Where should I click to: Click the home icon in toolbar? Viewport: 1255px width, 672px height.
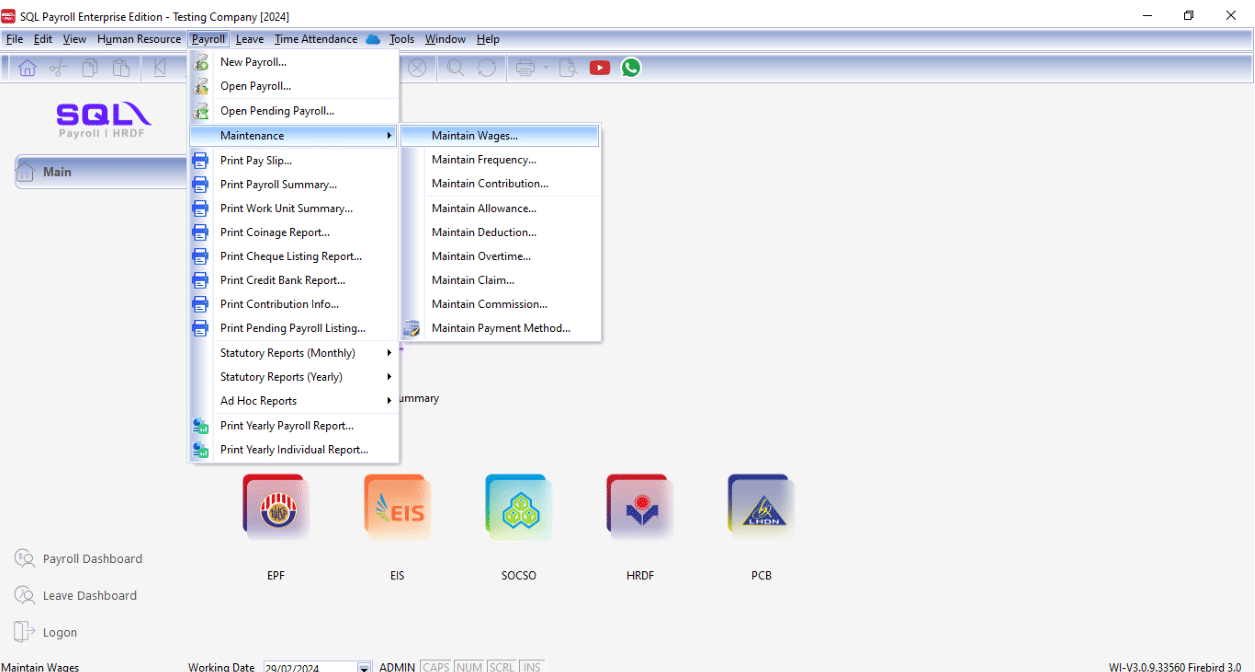tap(27, 68)
